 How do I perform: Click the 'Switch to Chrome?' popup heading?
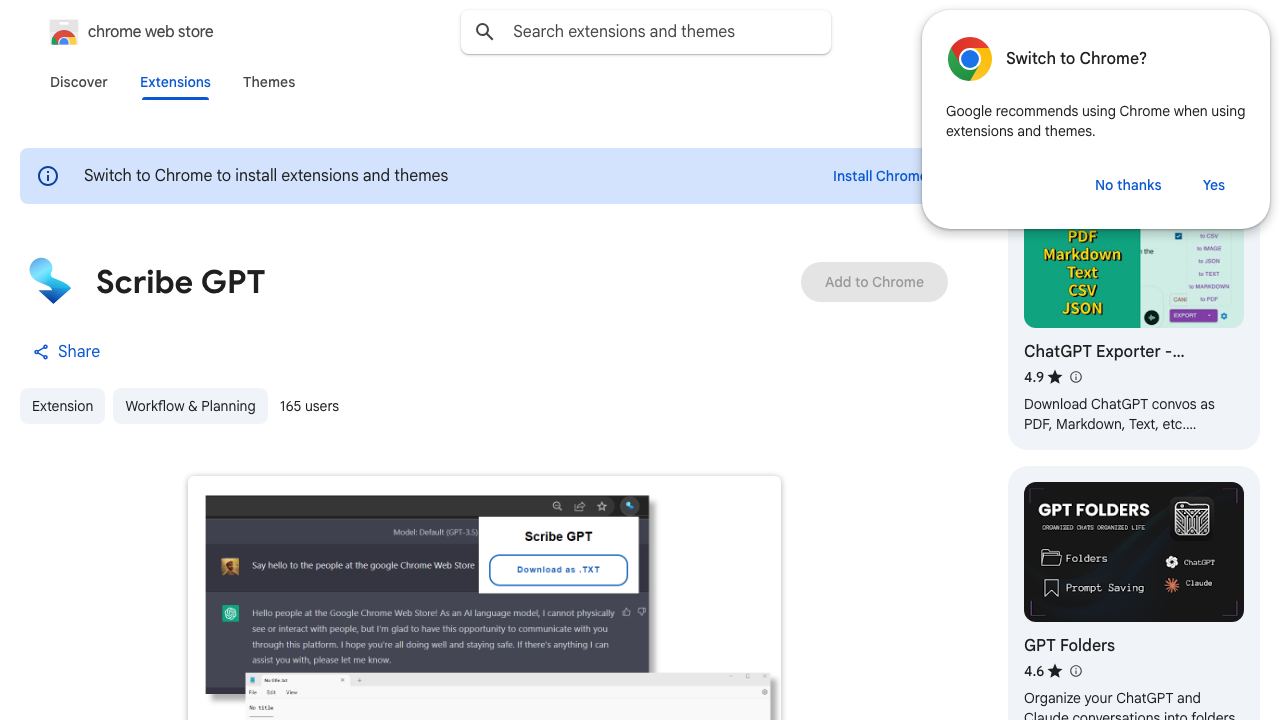(1076, 58)
